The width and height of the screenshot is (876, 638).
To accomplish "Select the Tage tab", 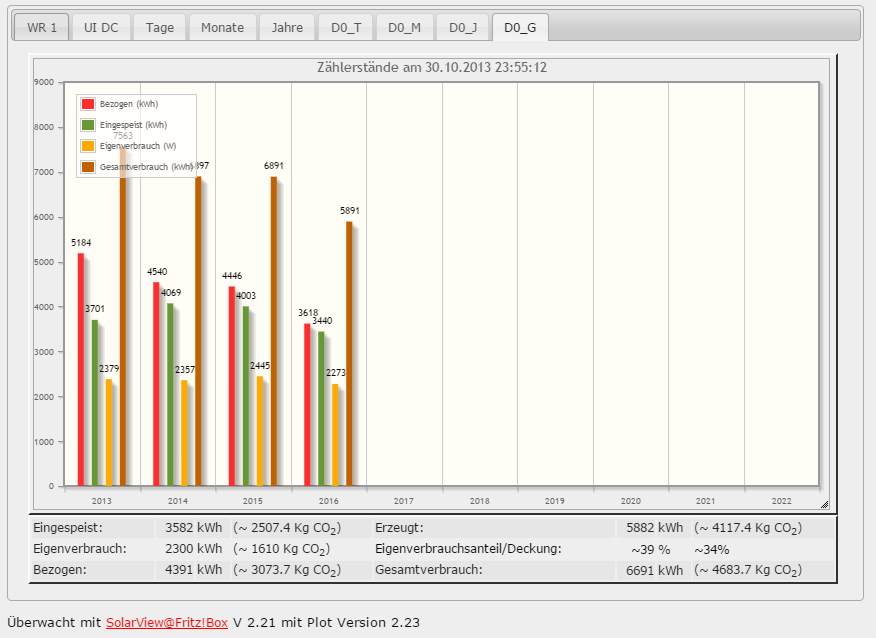I will (159, 27).
